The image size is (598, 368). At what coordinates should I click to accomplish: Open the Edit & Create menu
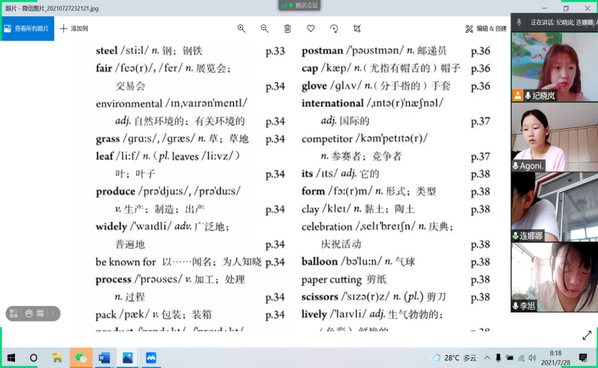point(486,29)
